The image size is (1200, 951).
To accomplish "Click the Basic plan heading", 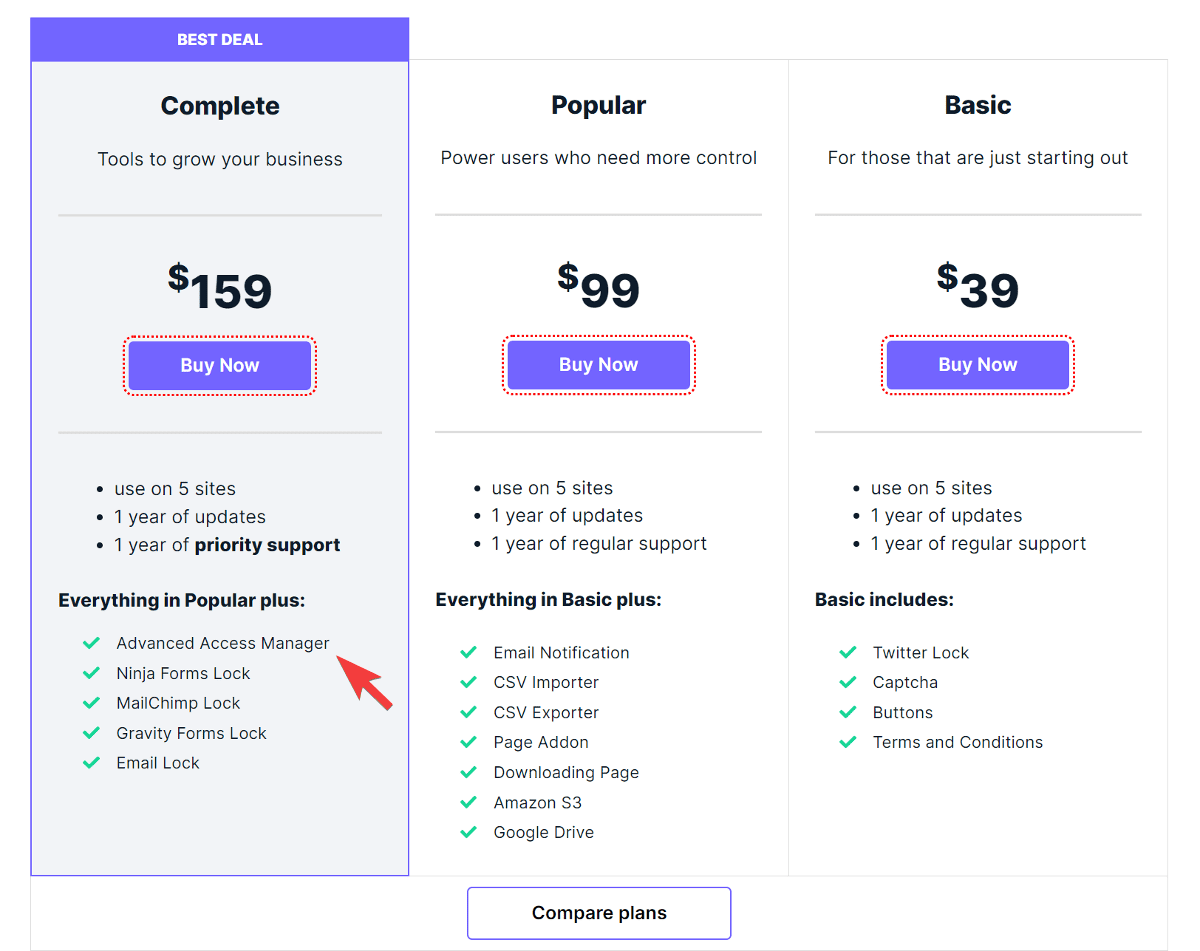I will pos(977,105).
